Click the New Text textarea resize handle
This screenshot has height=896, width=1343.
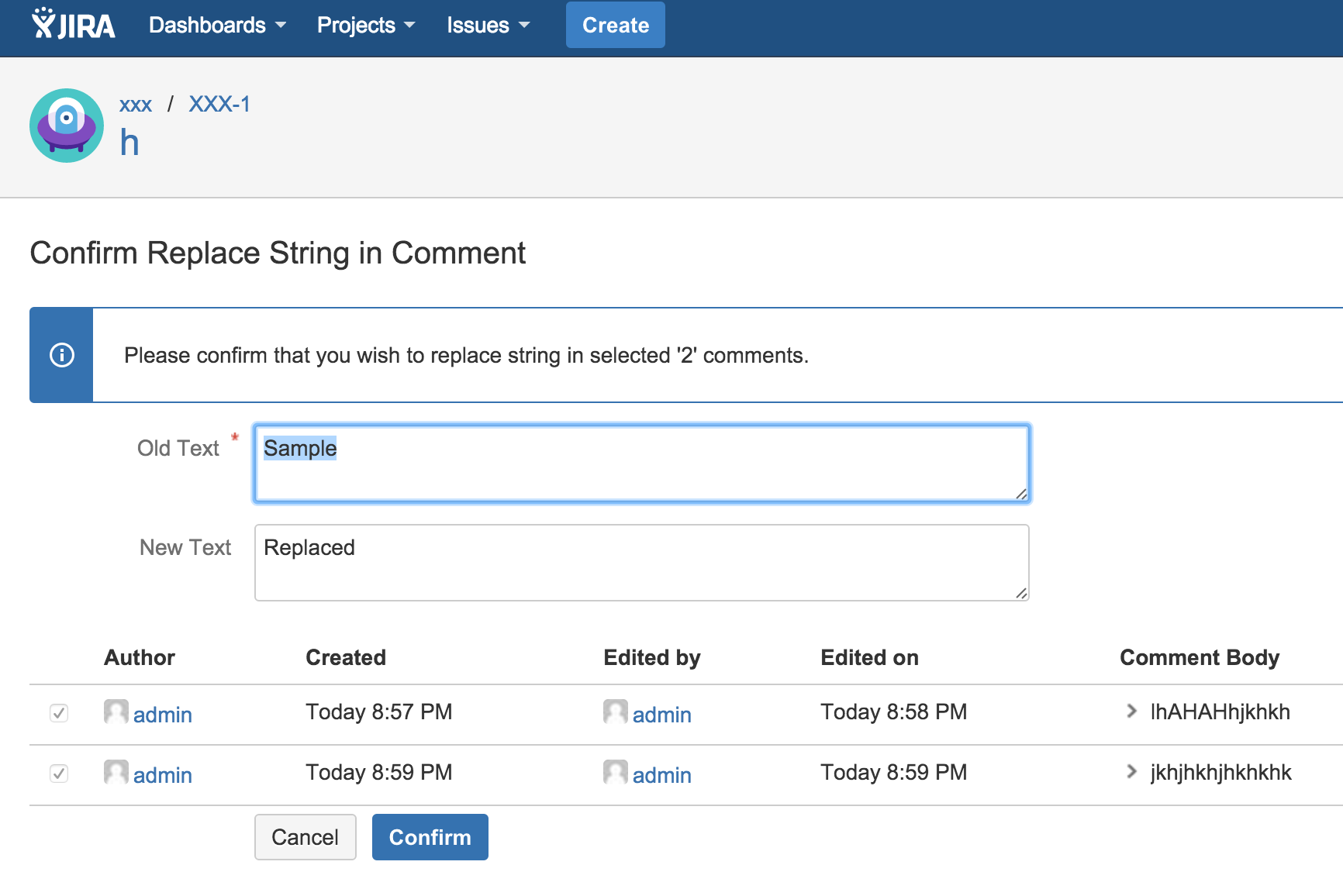(1021, 593)
